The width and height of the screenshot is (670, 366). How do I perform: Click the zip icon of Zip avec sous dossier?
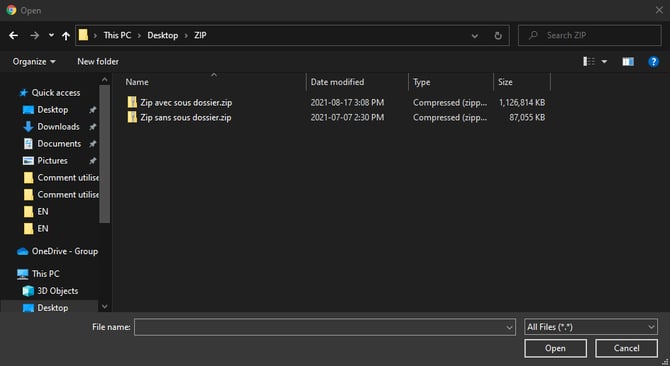tap(132, 102)
